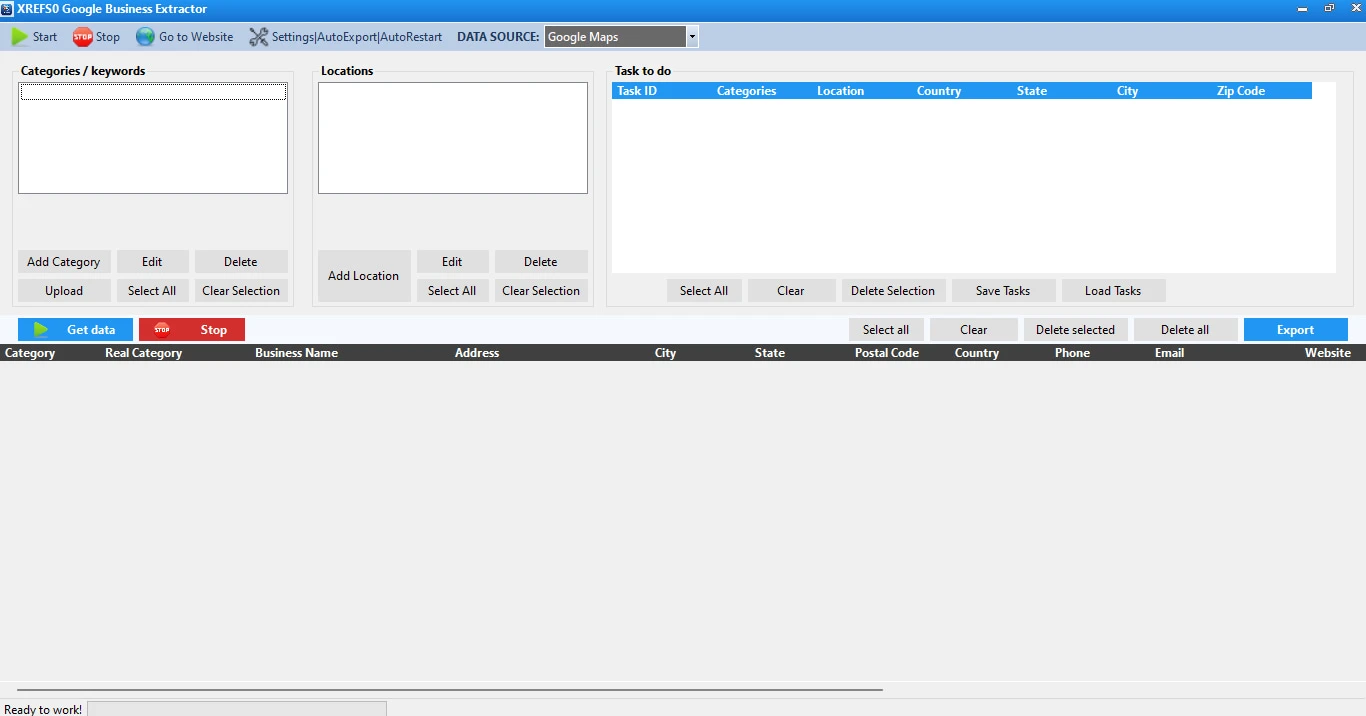Click Select All under Locations list
This screenshot has height=716, width=1366.
point(452,291)
